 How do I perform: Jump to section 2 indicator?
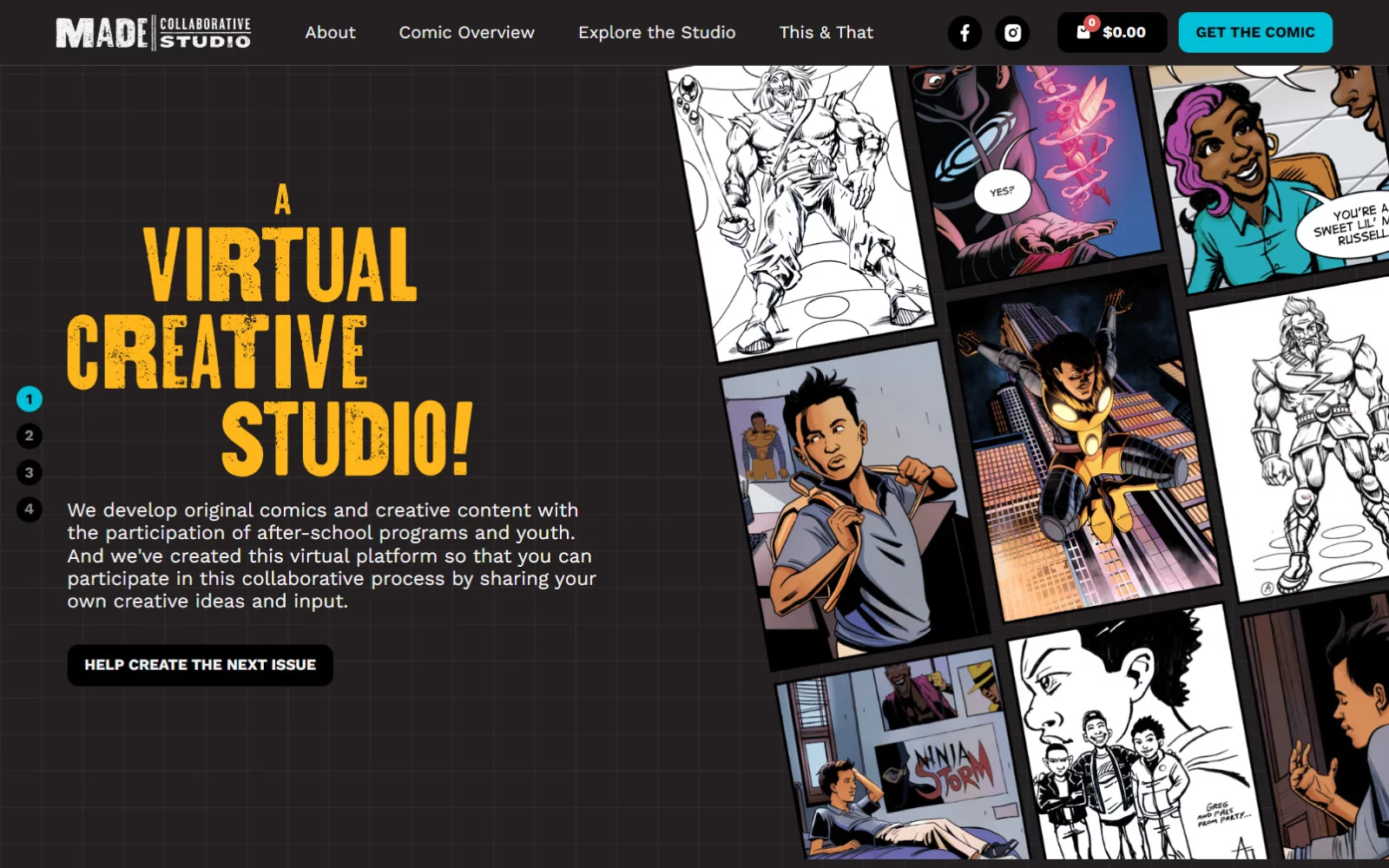point(30,436)
